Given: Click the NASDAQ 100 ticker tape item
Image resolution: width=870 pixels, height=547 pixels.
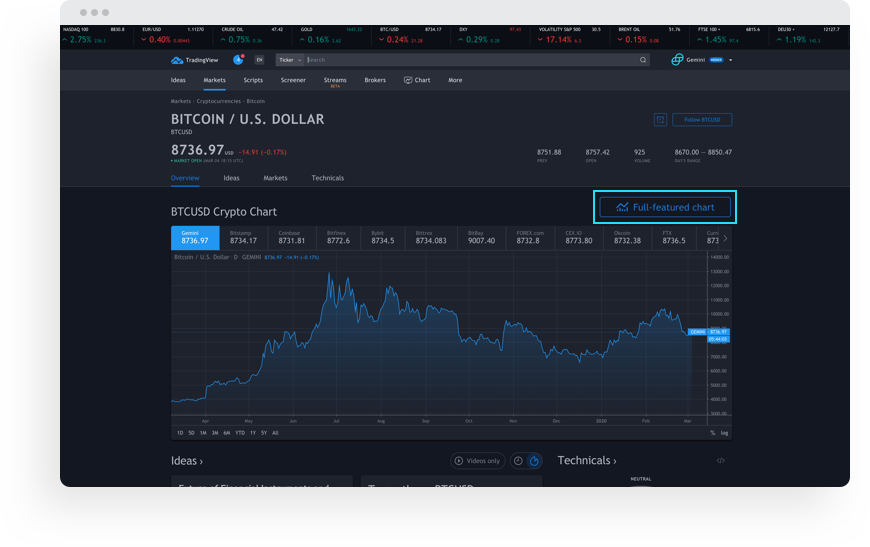Looking at the screenshot, I should click(x=94, y=36).
